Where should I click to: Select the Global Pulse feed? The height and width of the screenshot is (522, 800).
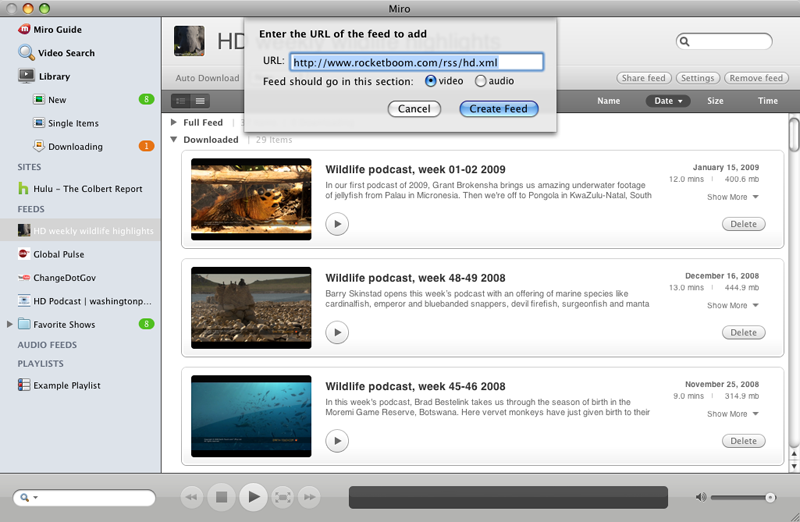(x=58, y=254)
